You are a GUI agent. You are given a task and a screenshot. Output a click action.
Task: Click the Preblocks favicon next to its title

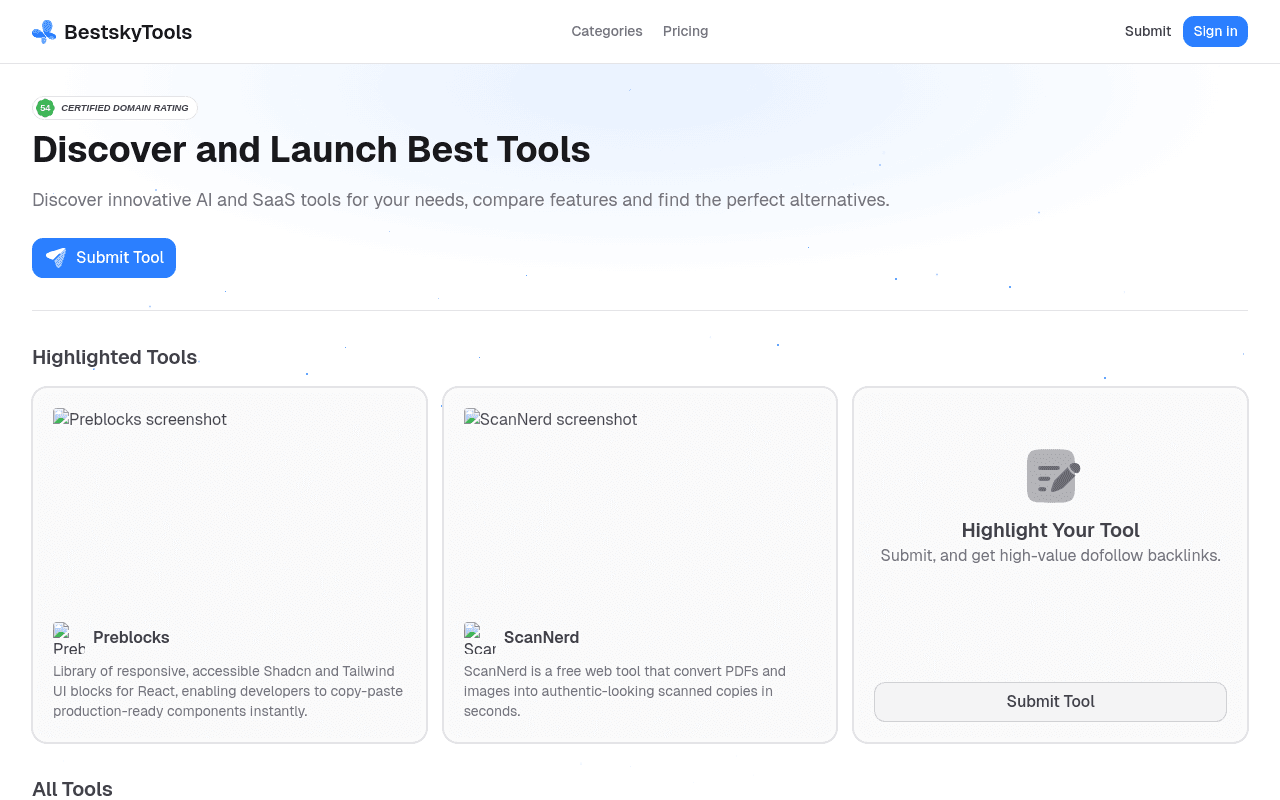click(67, 637)
